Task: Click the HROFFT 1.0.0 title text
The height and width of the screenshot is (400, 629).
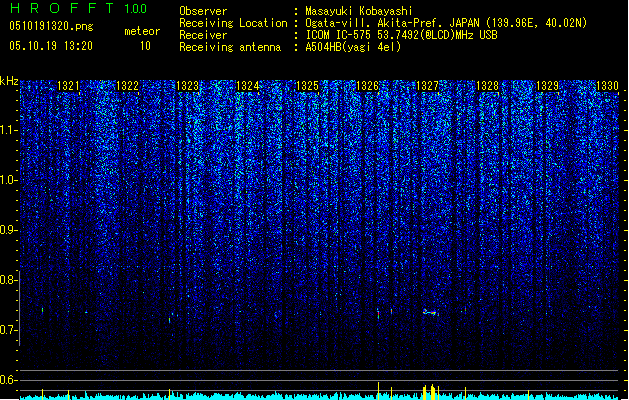Action: coord(78,8)
